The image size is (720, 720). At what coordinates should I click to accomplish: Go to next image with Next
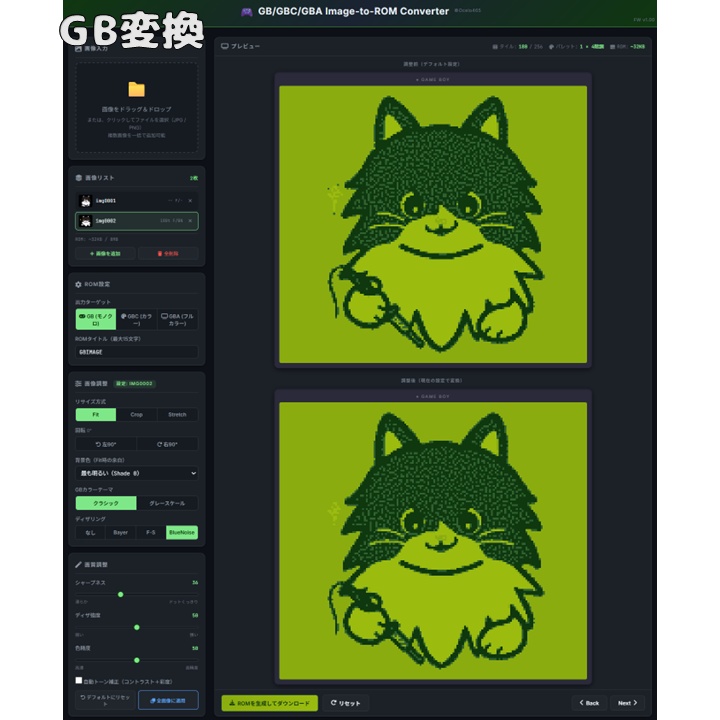[x=627, y=703]
